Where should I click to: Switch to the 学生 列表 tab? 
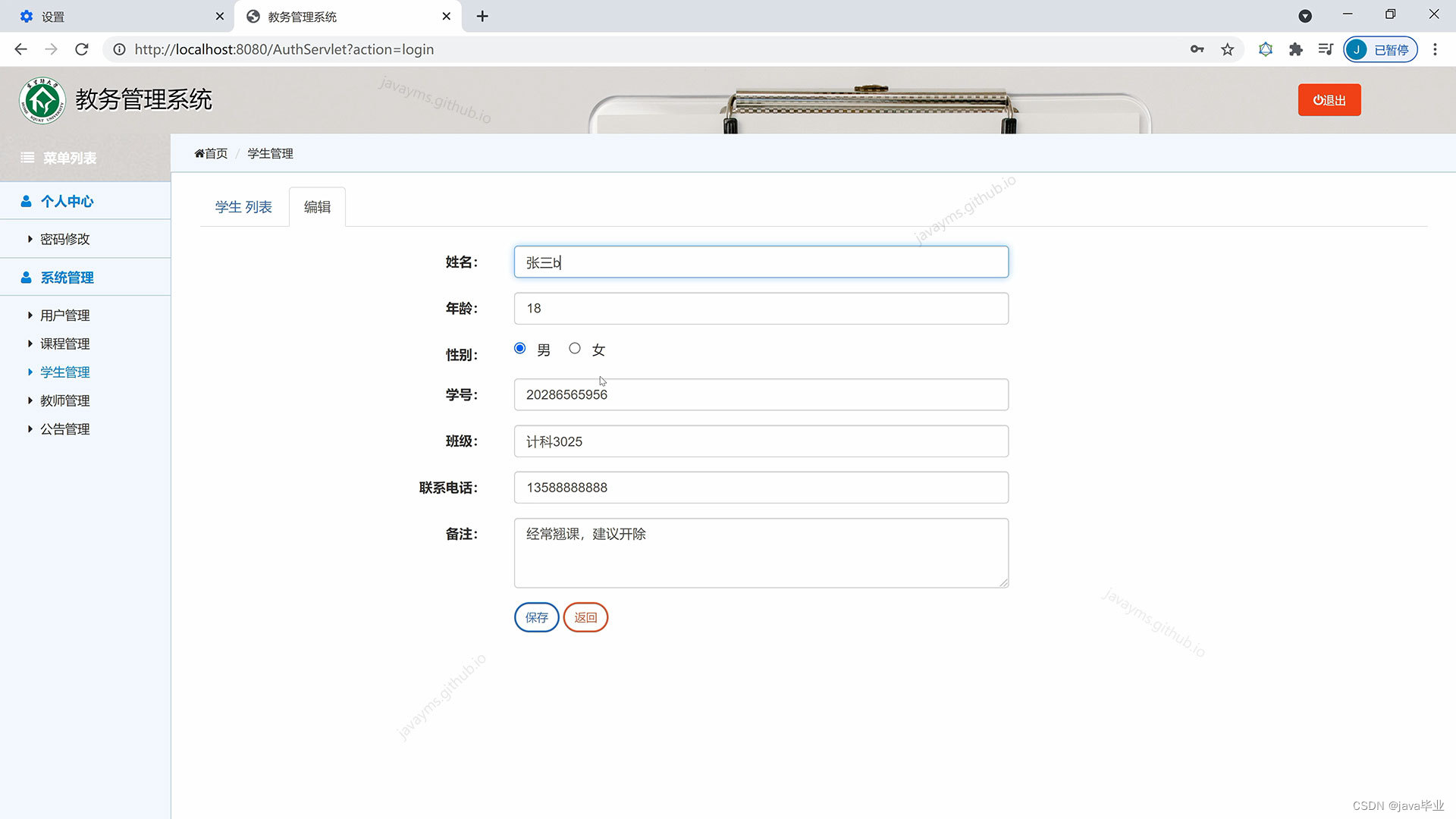243,207
